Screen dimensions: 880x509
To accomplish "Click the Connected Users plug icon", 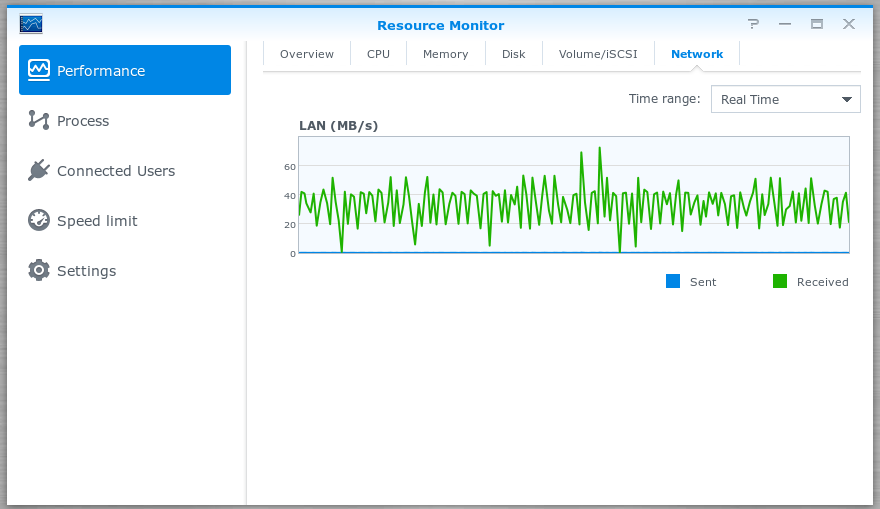I will pyautogui.click(x=39, y=170).
